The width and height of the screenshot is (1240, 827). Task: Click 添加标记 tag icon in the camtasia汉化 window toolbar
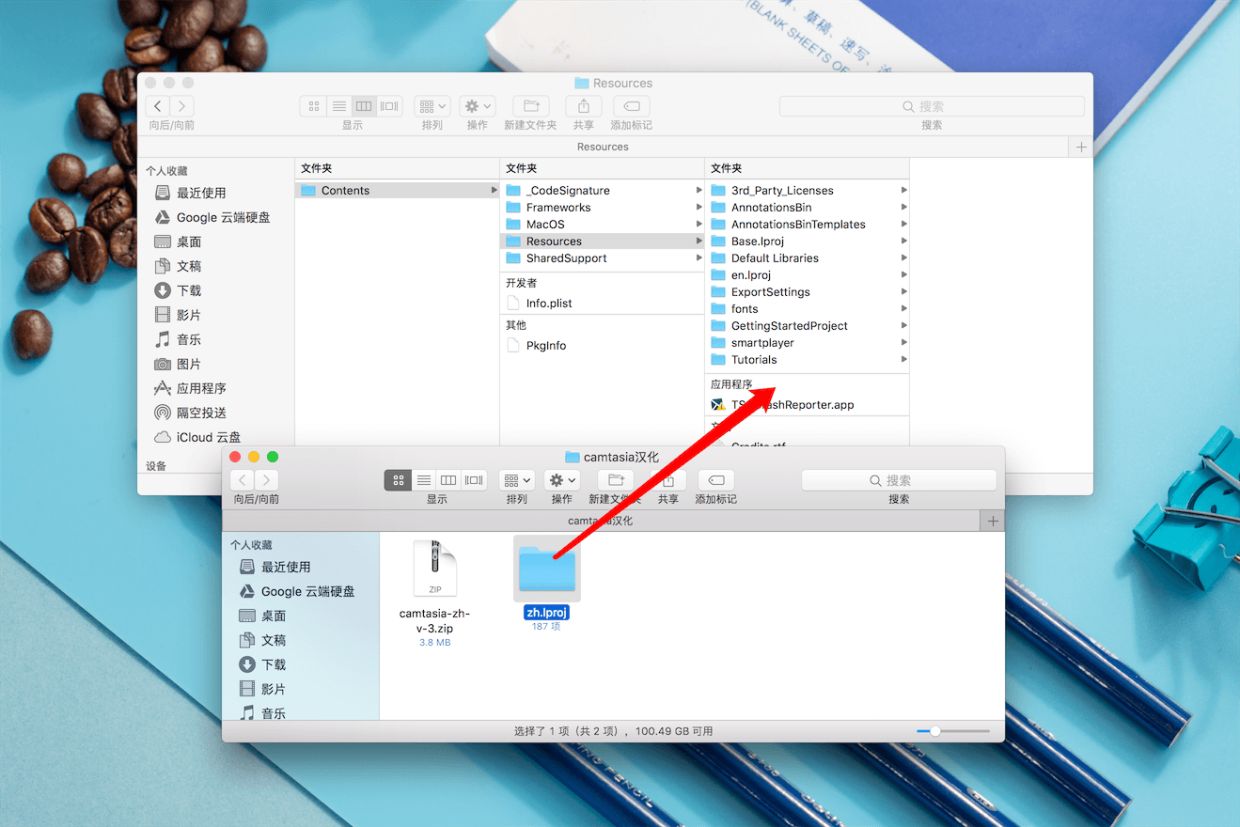point(716,480)
